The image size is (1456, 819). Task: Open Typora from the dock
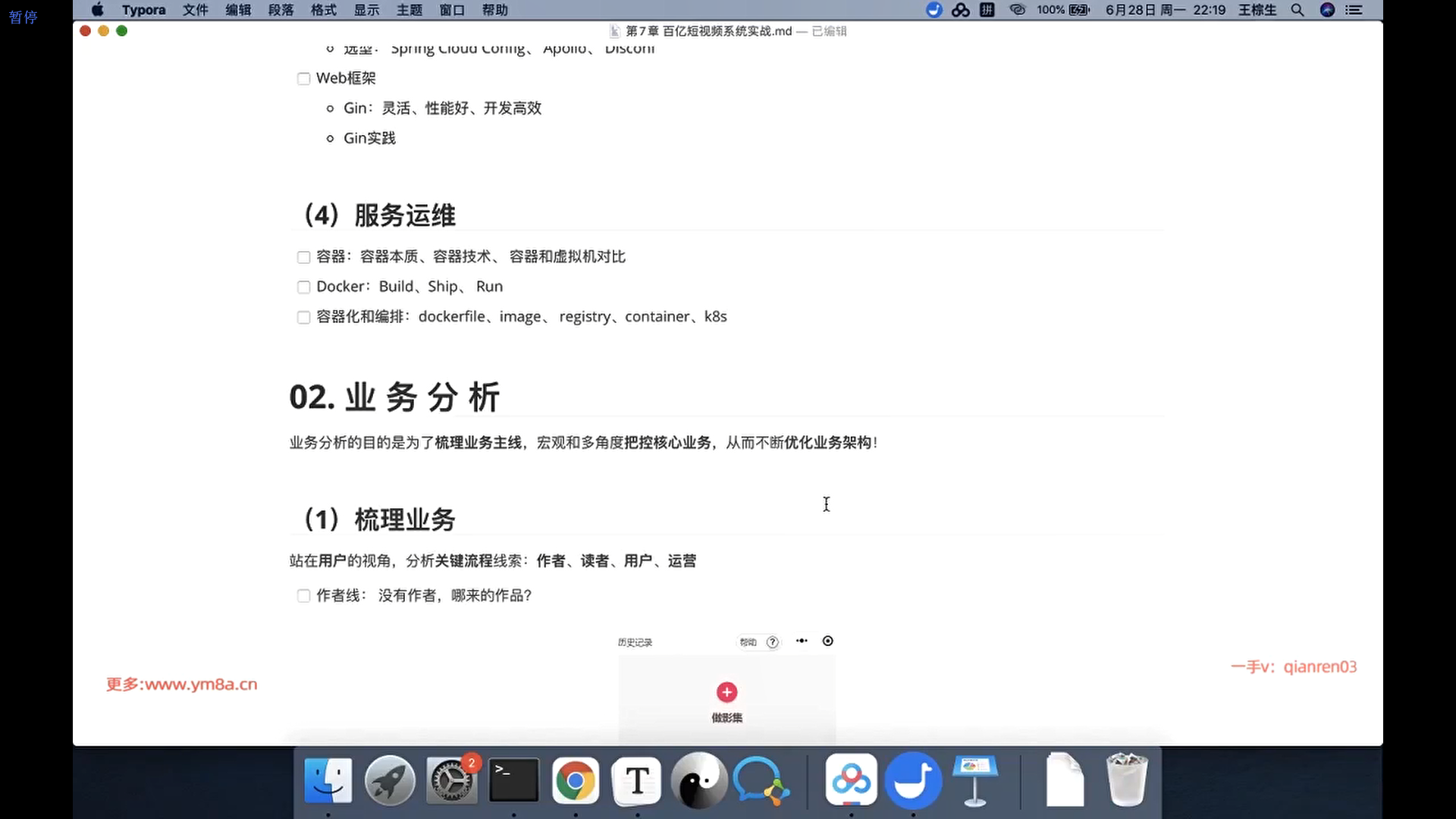[x=637, y=780]
